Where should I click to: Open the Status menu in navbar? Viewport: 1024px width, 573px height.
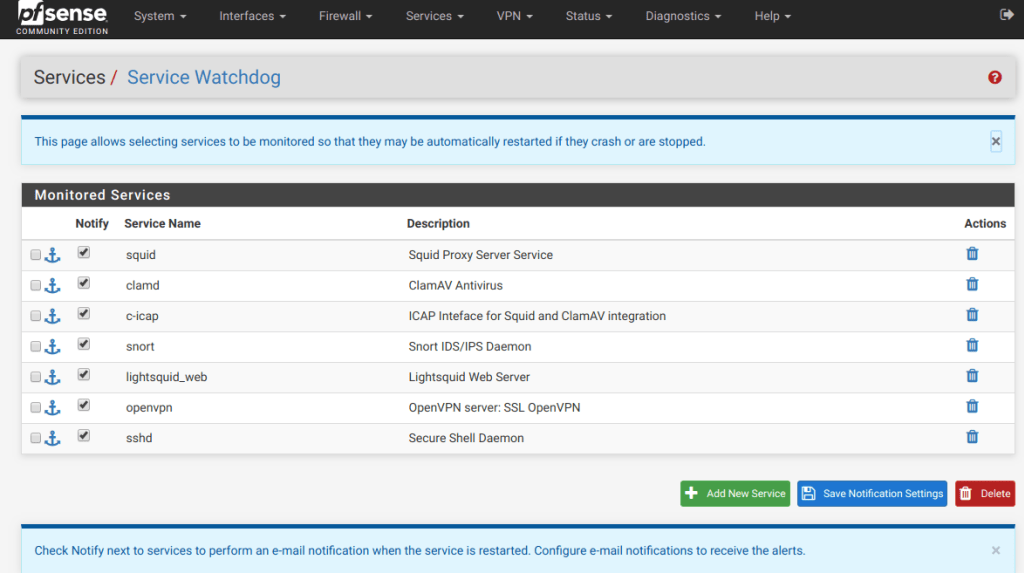point(589,16)
